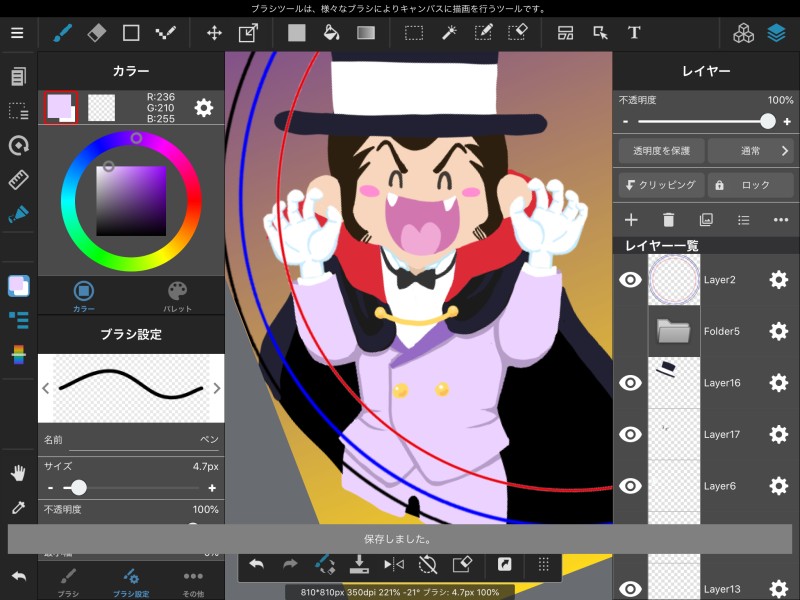
Task: Toggle visibility of Layer13
Action: (x=630, y=589)
